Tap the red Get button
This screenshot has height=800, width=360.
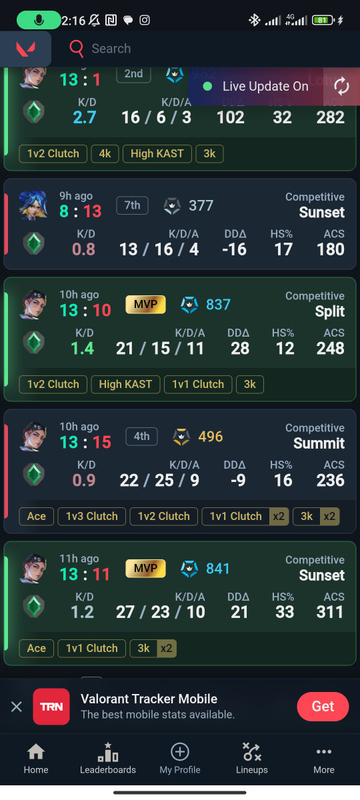click(x=323, y=706)
